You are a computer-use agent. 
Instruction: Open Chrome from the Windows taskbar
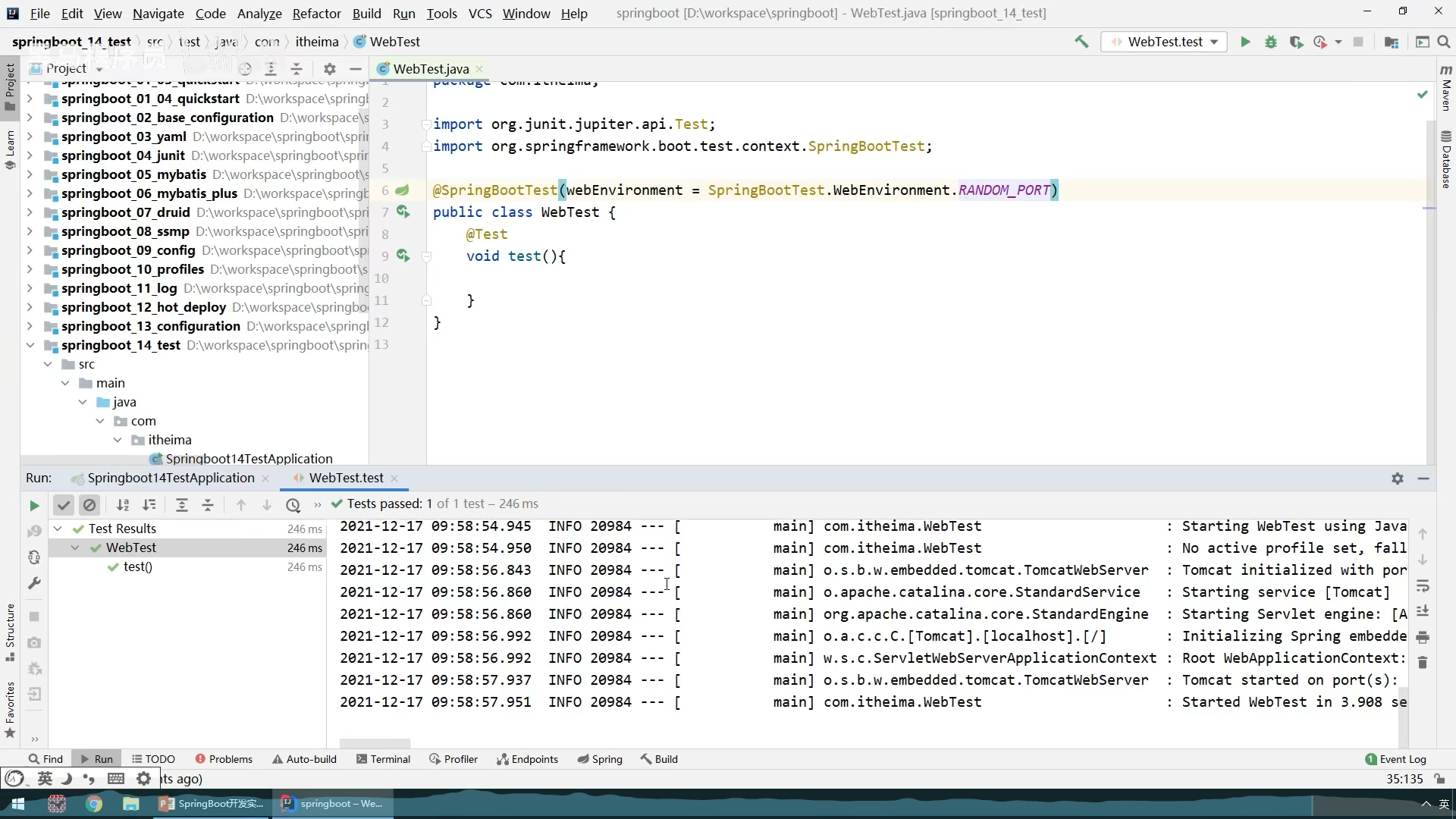point(94,804)
